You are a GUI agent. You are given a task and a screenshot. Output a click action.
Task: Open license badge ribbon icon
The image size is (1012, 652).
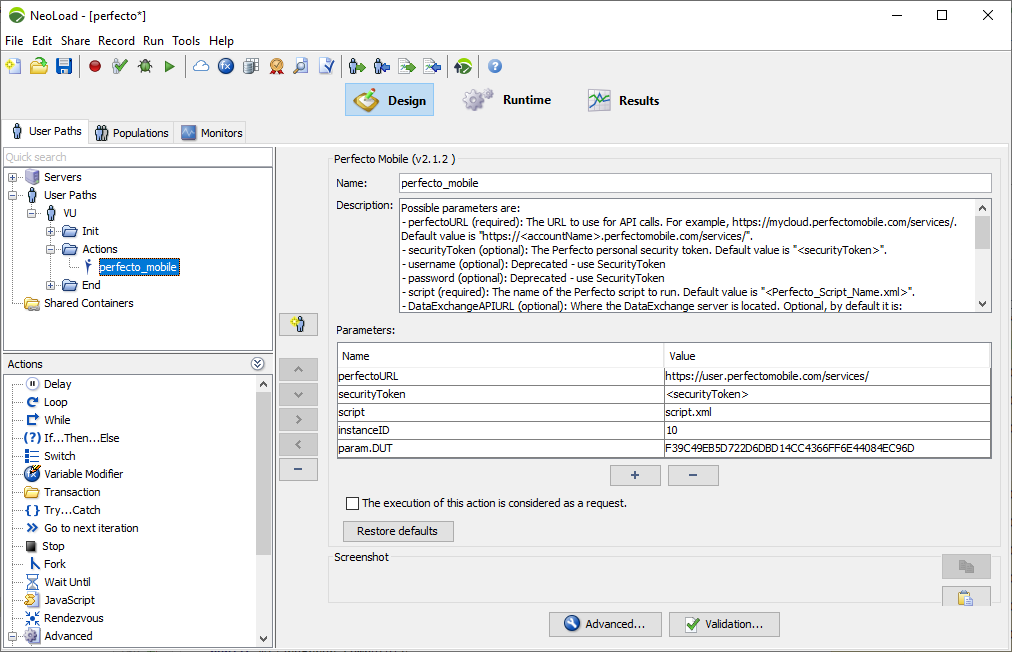tap(276, 66)
